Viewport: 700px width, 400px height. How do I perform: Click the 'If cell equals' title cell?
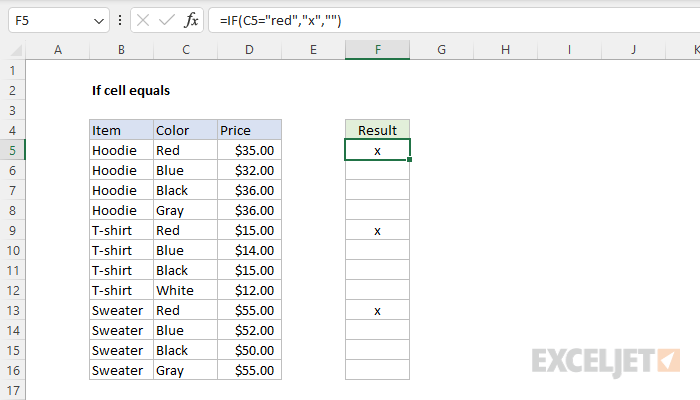(x=131, y=90)
